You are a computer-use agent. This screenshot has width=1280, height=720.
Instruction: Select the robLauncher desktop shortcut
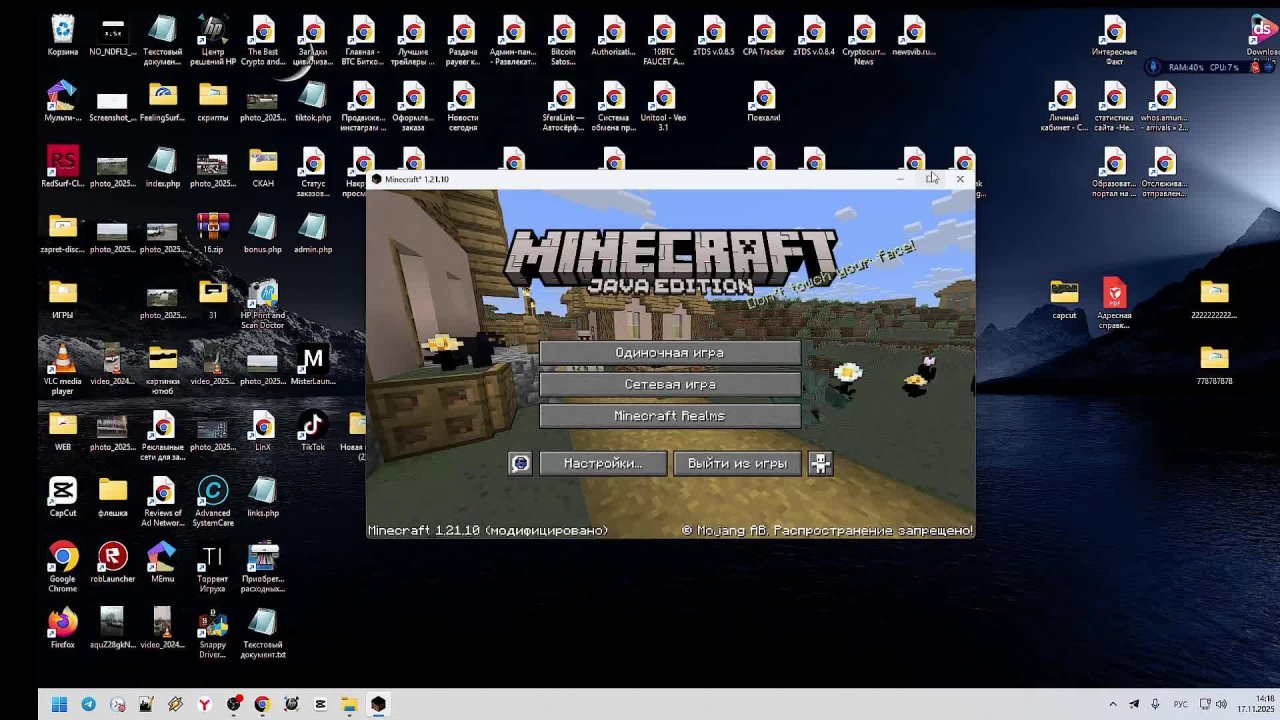(x=113, y=559)
